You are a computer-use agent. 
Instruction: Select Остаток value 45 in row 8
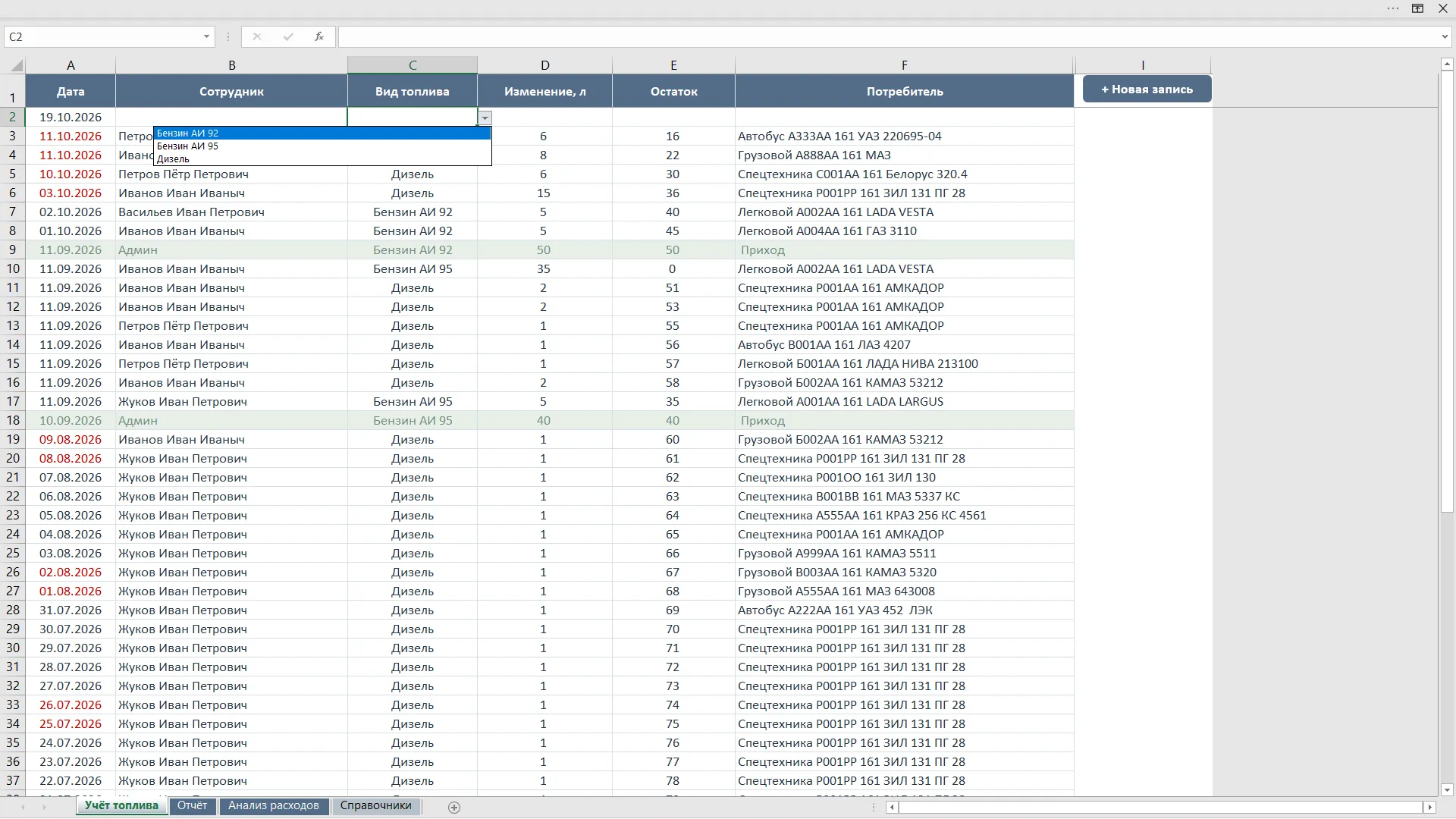click(x=673, y=231)
